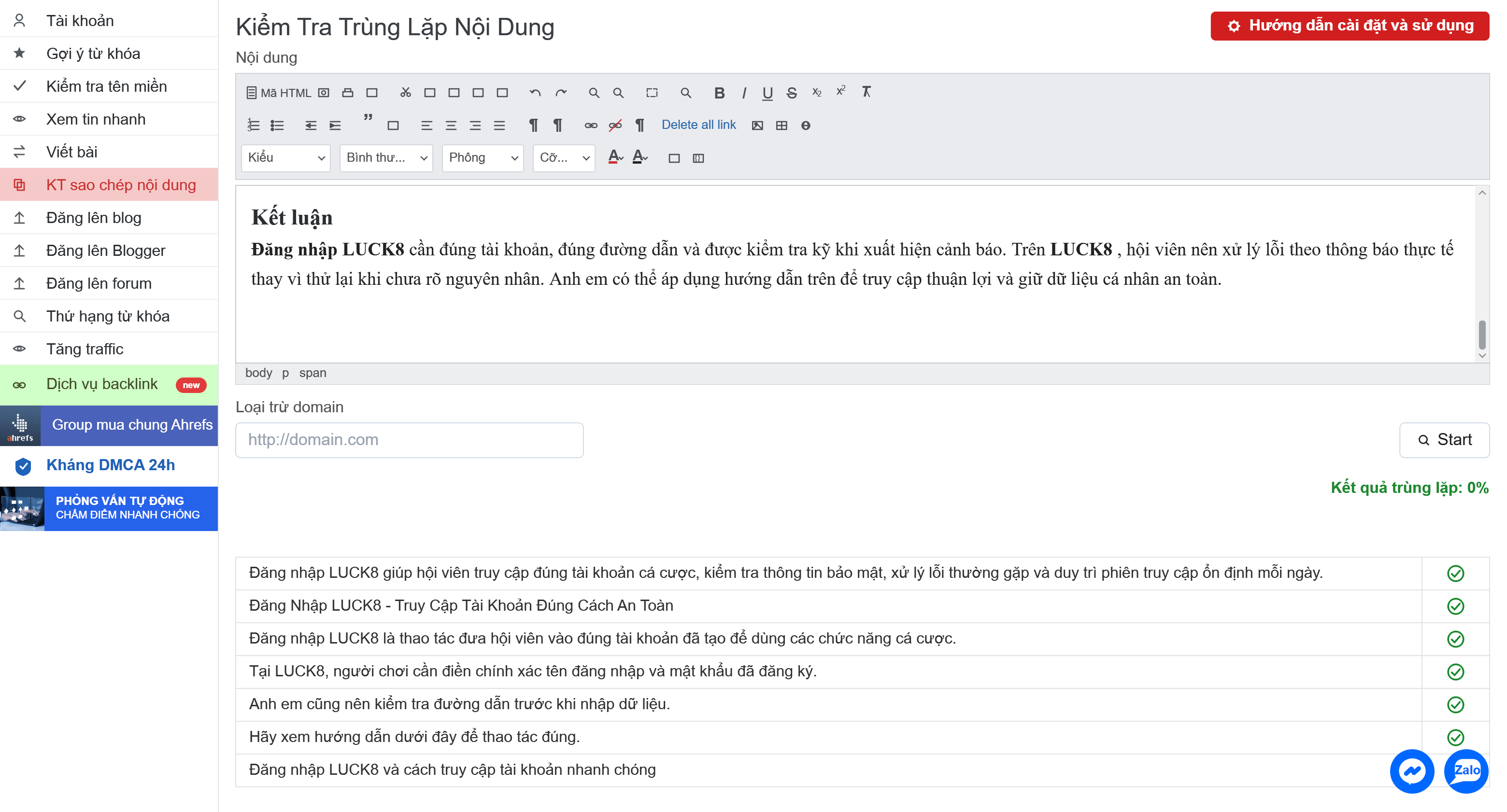The width and height of the screenshot is (1507, 812).
Task: Click the Loại trừ domain input field
Action: pos(410,440)
